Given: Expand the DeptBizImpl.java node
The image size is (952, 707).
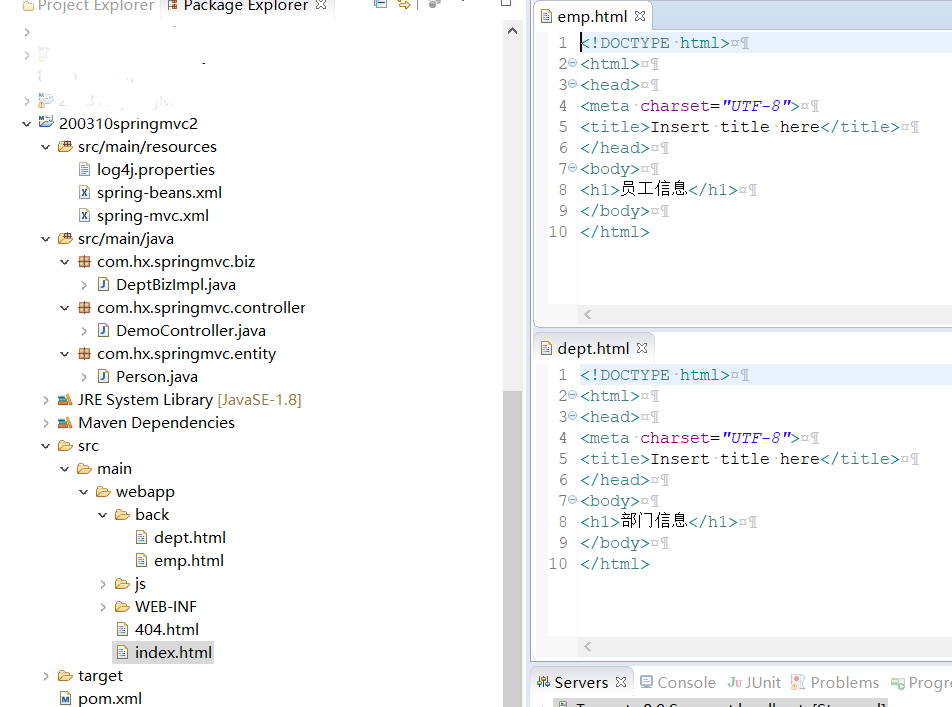Looking at the screenshot, I should pyautogui.click(x=84, y=285).
